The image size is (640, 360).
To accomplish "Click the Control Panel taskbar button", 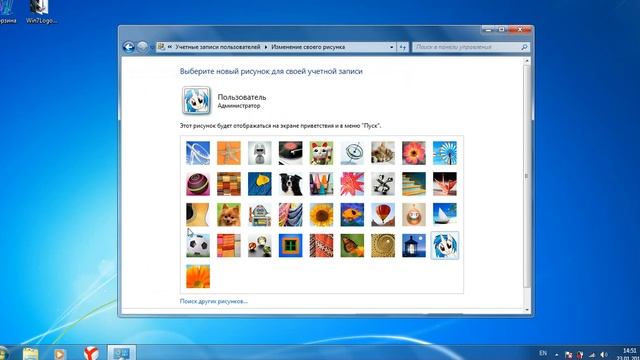I will (x=121, y=353).
